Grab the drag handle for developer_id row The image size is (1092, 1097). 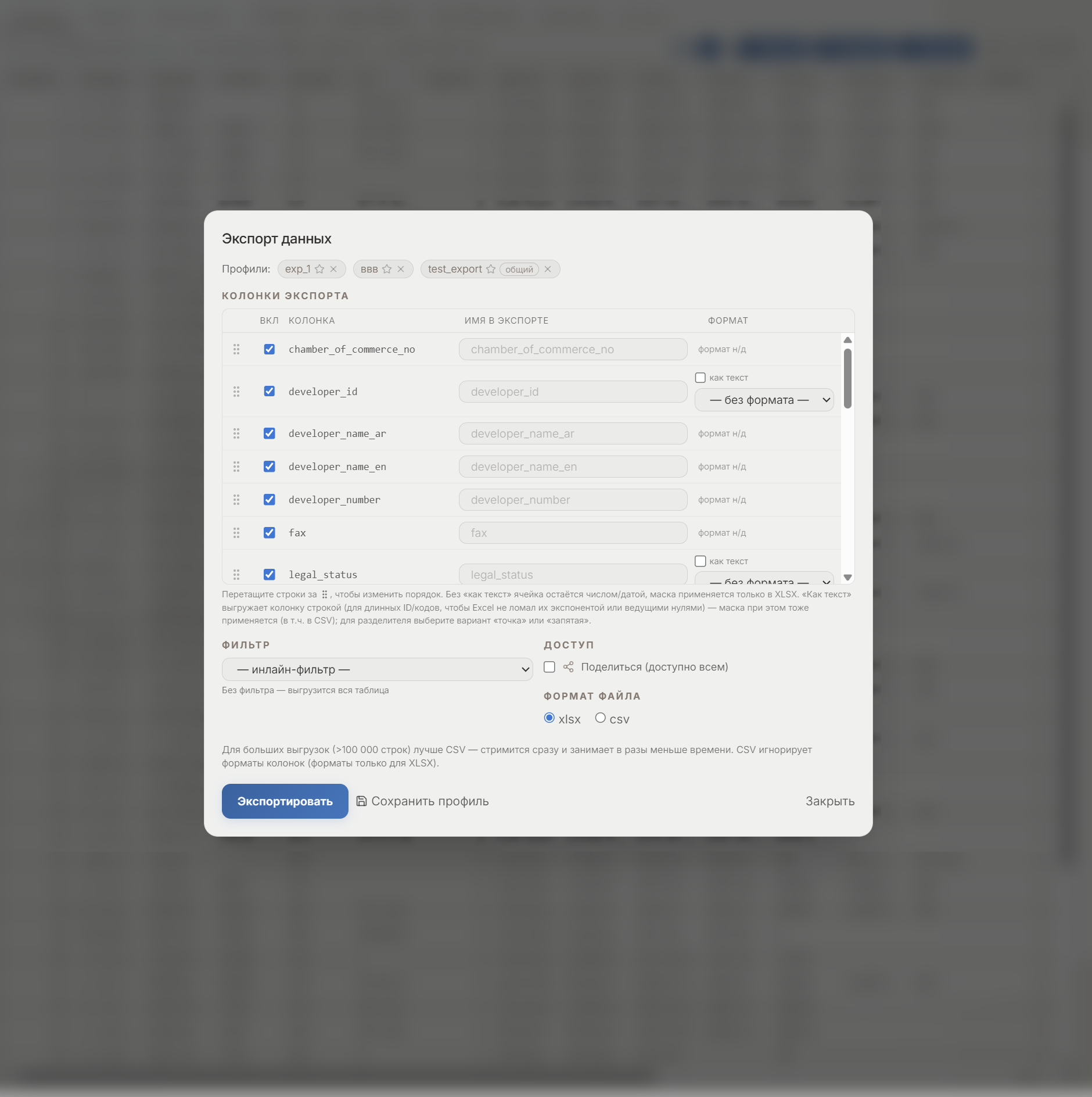(x=236, y=392)
